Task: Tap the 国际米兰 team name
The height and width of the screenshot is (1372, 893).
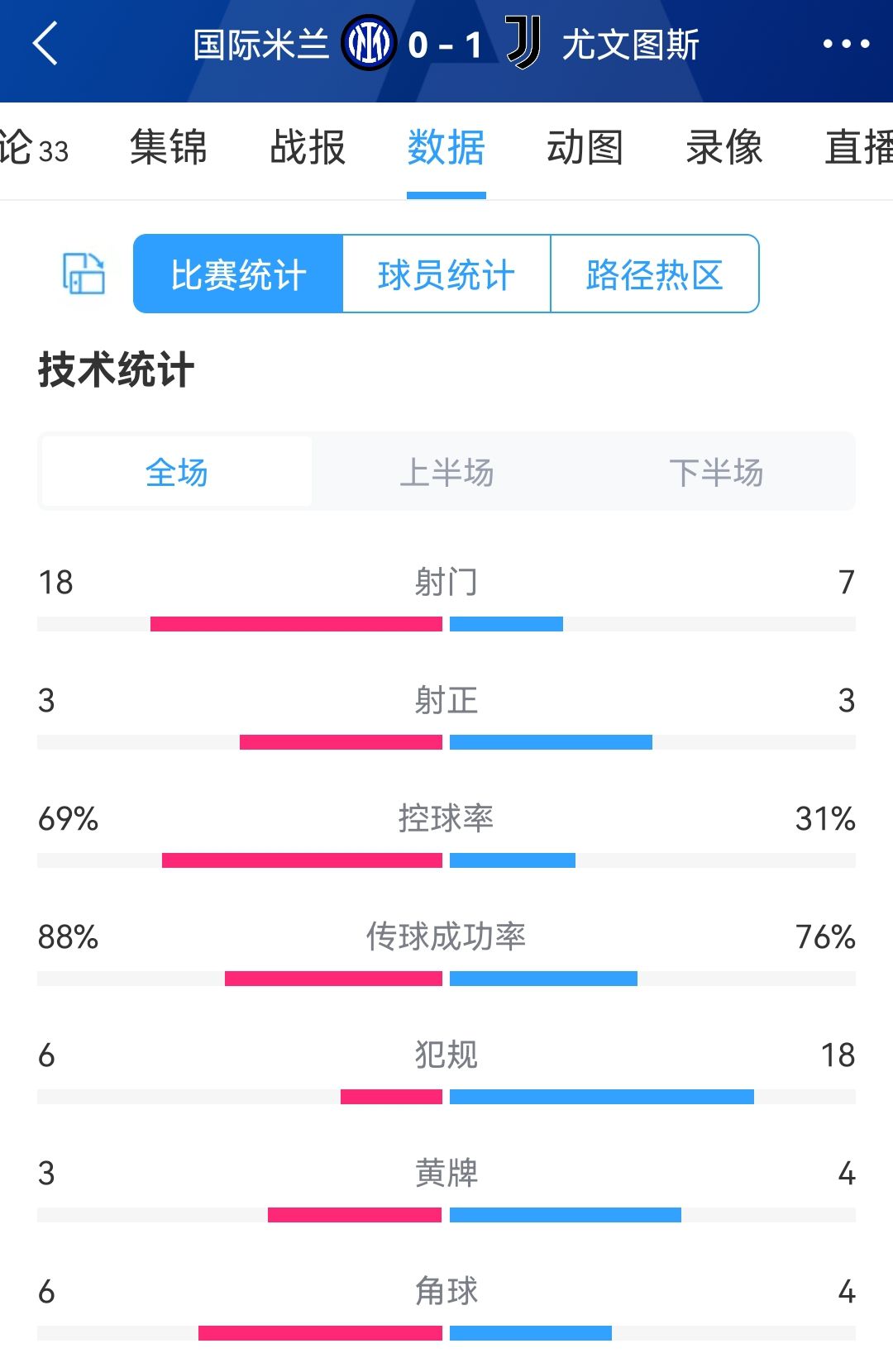Action: [x=260, y=45]
